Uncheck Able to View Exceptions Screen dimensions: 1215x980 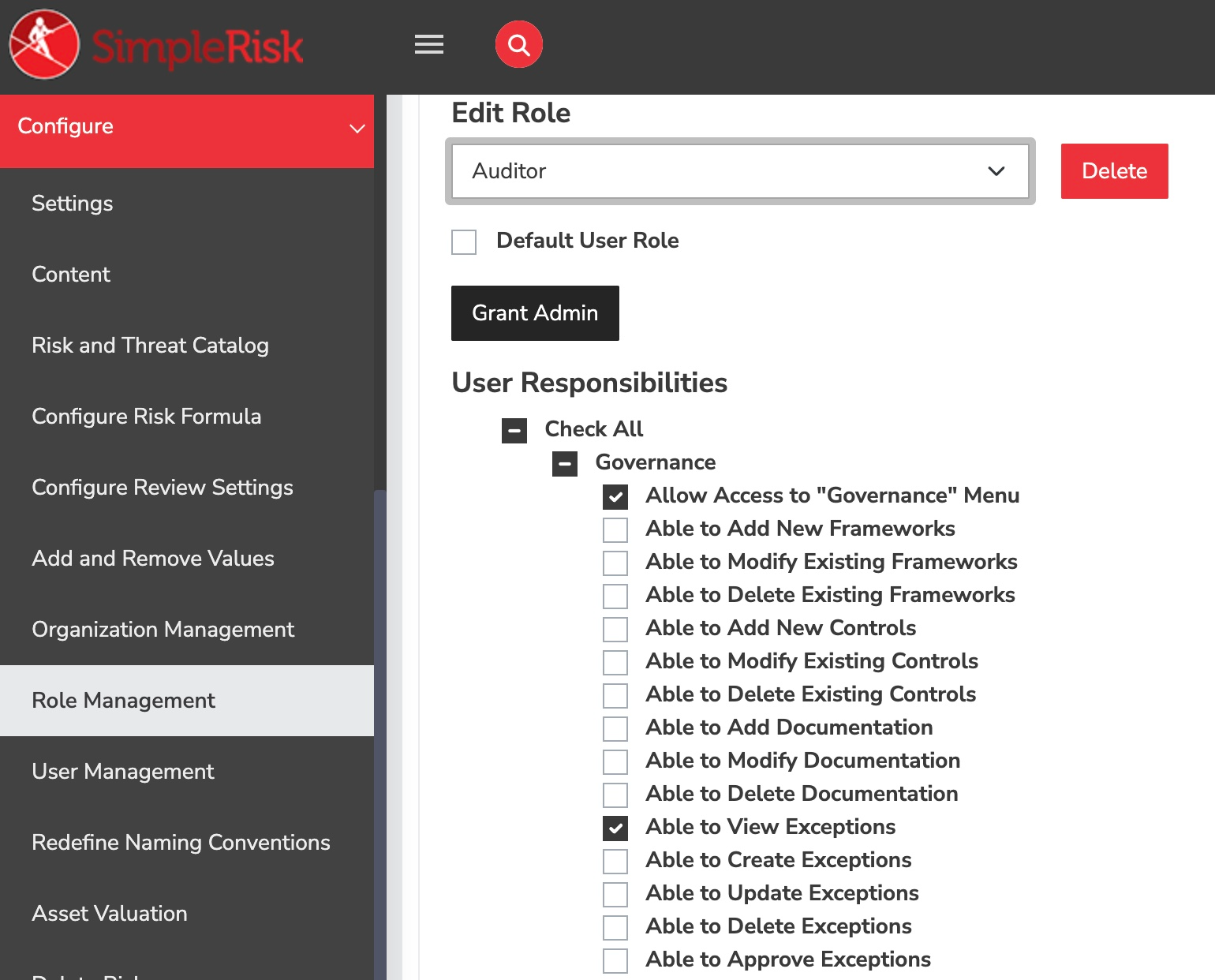click(x=615, y=829)
